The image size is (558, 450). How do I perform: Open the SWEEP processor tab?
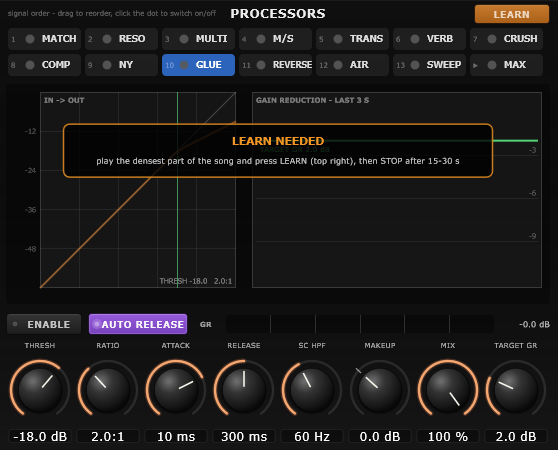point(430,65)
